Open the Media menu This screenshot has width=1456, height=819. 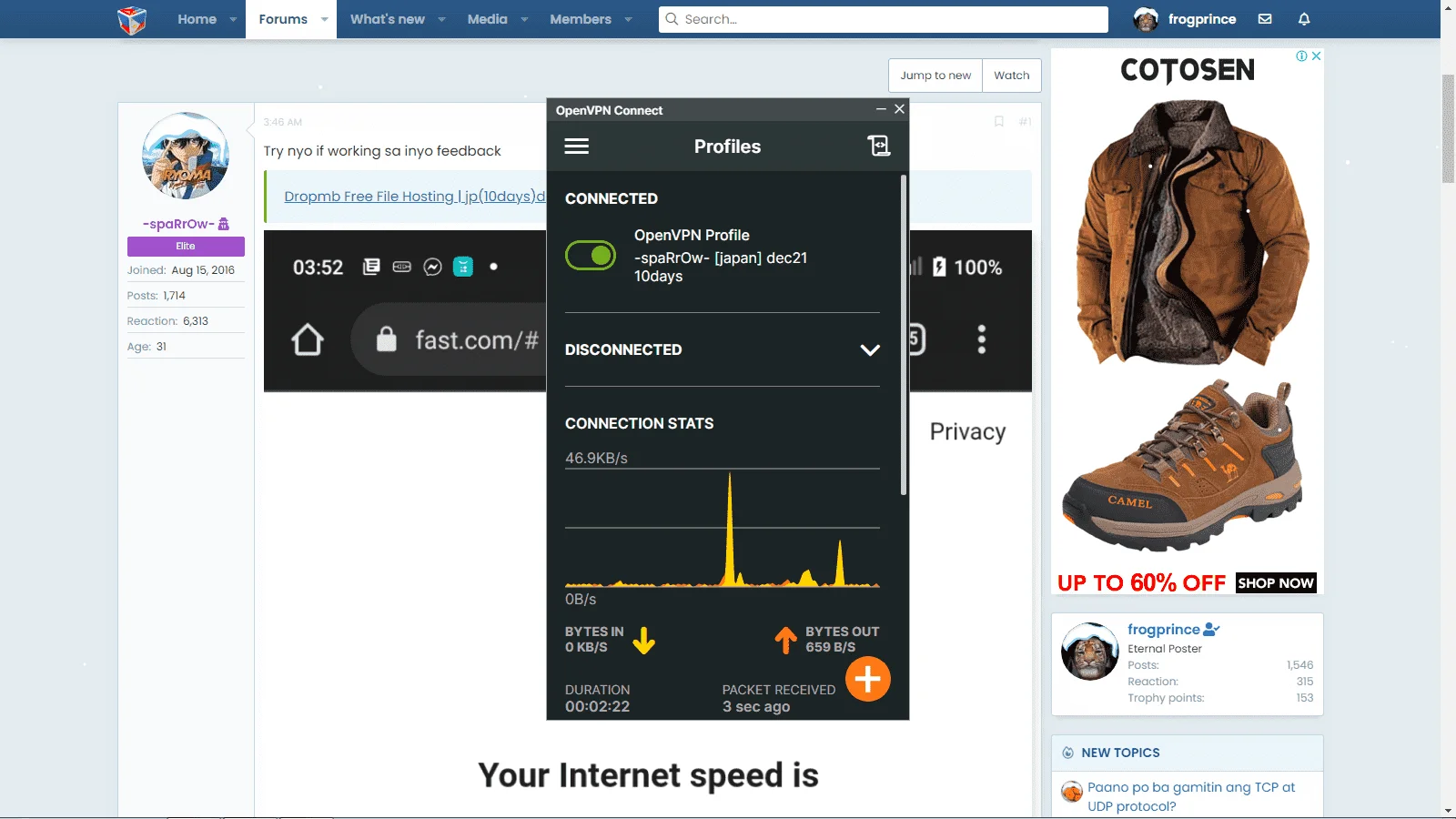point(488,19)
